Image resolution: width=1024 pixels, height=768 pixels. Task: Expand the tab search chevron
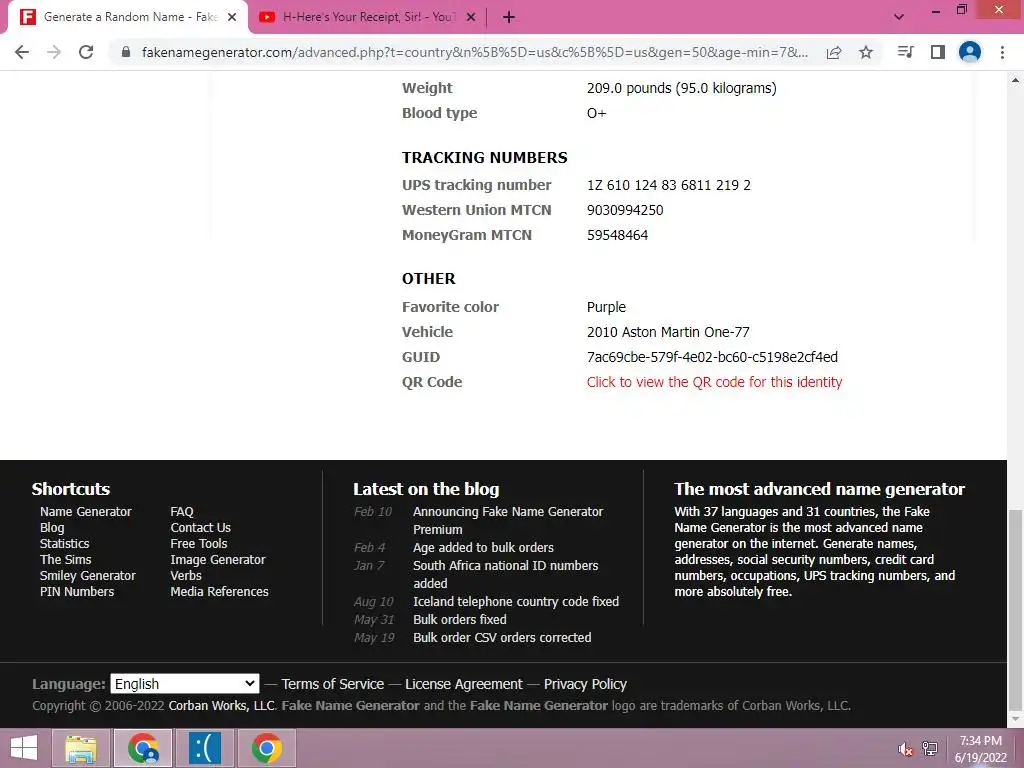[x=899, y=17]
